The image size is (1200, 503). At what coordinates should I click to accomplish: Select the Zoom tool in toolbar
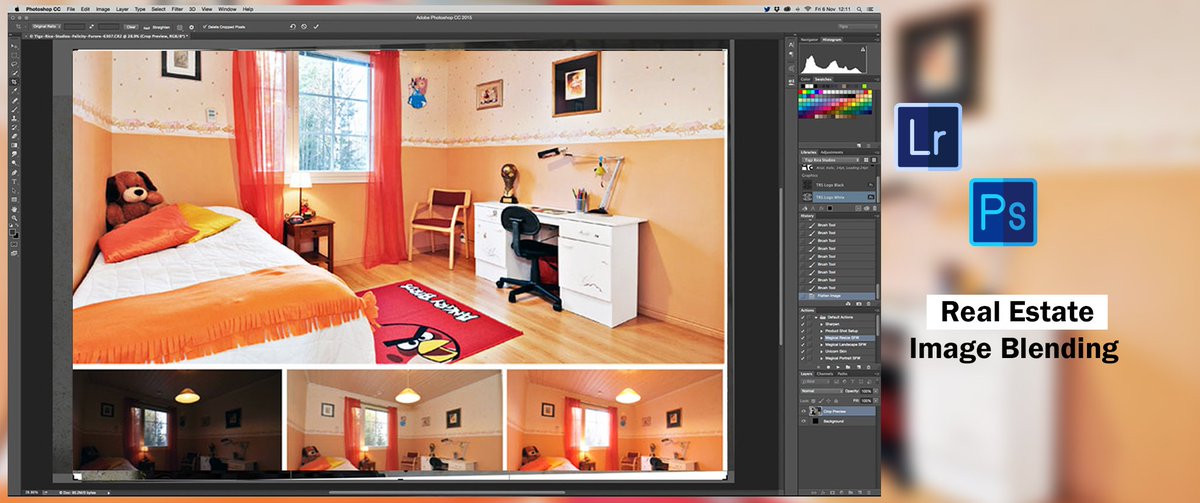pyautogui.click(x=15, y=217)
